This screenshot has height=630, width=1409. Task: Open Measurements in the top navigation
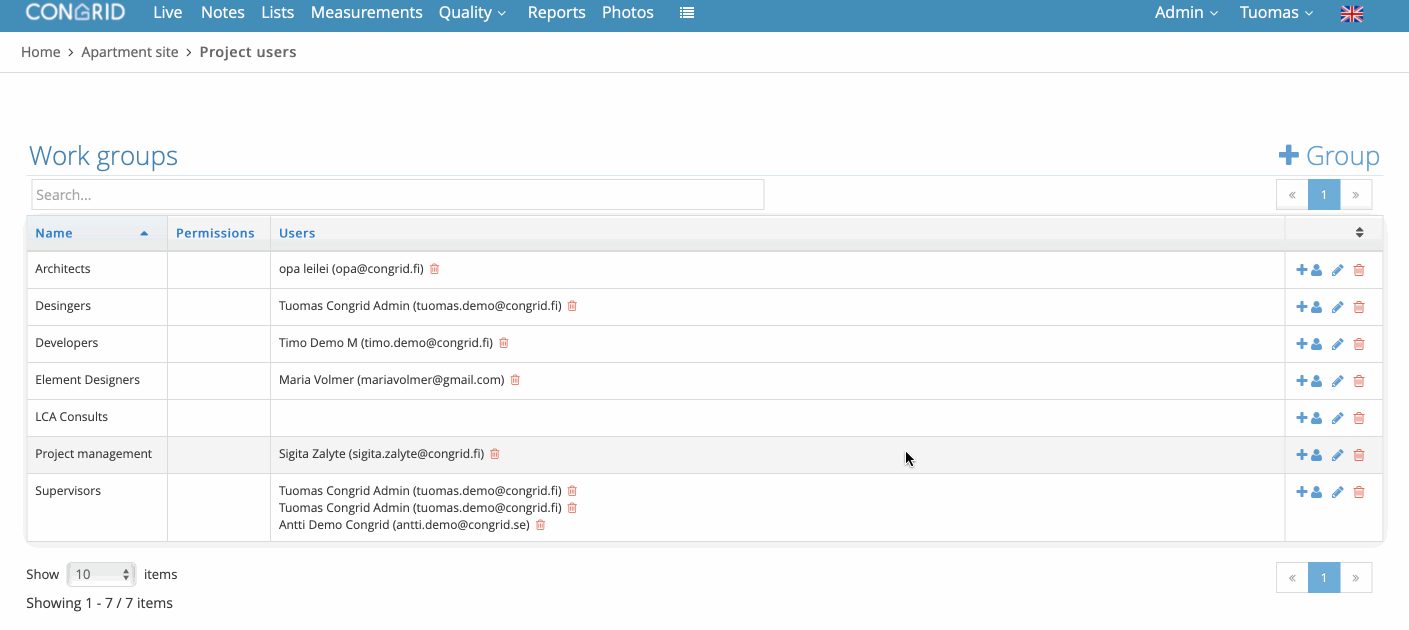[x=367, y=13]
